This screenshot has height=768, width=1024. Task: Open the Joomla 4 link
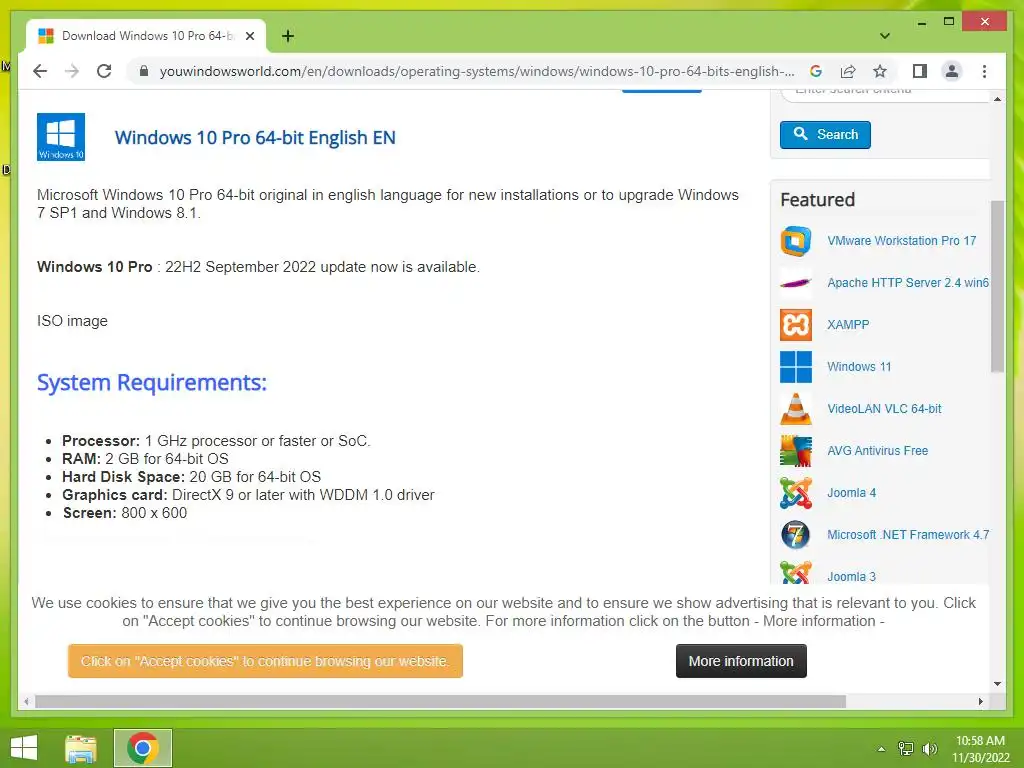851,492
